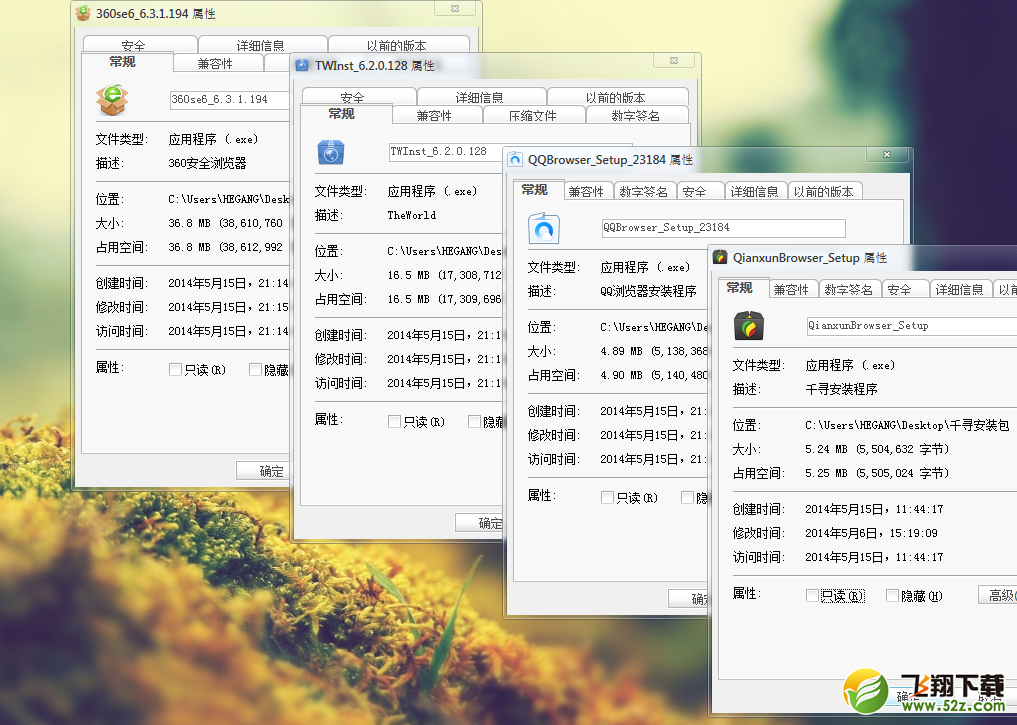Open 数字签名 tab in TWInst window
This screenshot has width=1017, height=725.
coord(637,115)
